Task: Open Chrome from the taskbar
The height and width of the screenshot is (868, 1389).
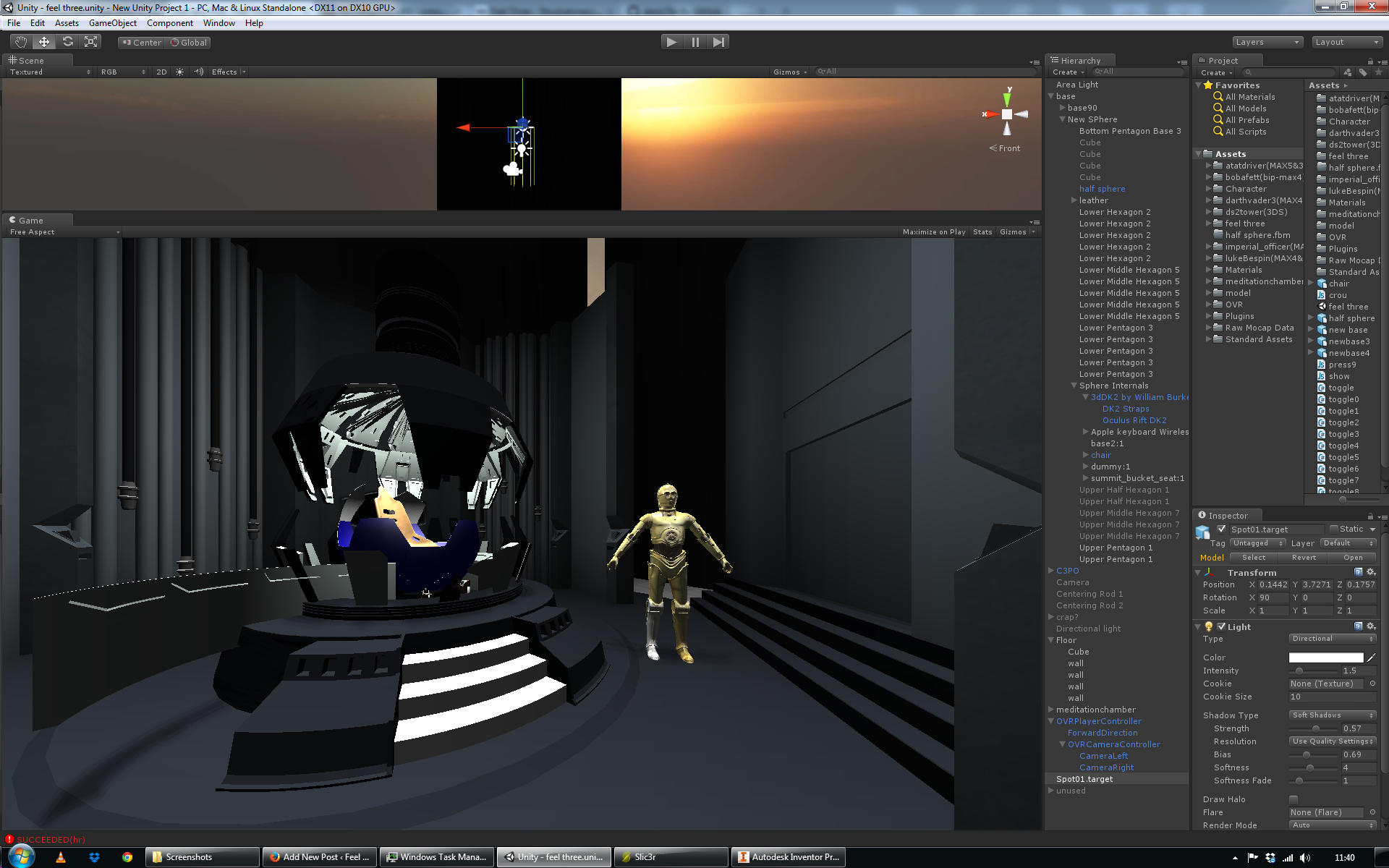Action: [x=127, y=857]
